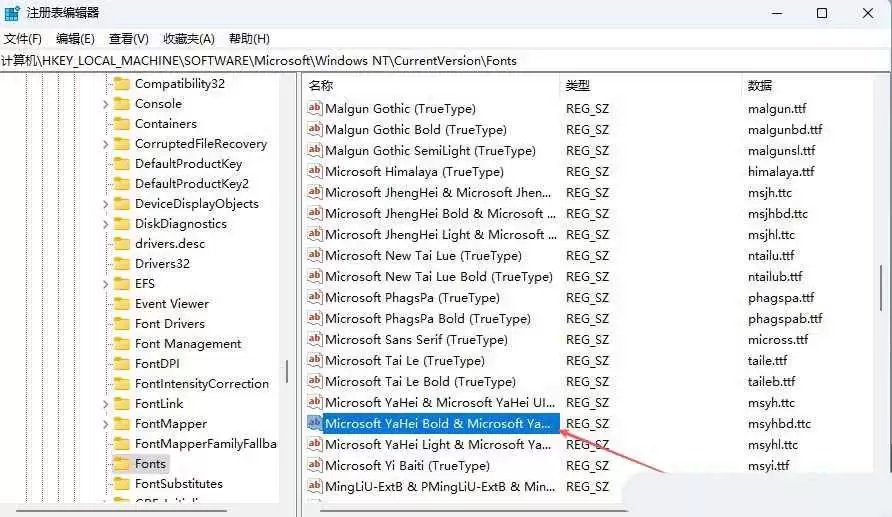Screen dimensions: 892x517
Task: Click the Event Viewer folder icon
Action: [122, 304]
